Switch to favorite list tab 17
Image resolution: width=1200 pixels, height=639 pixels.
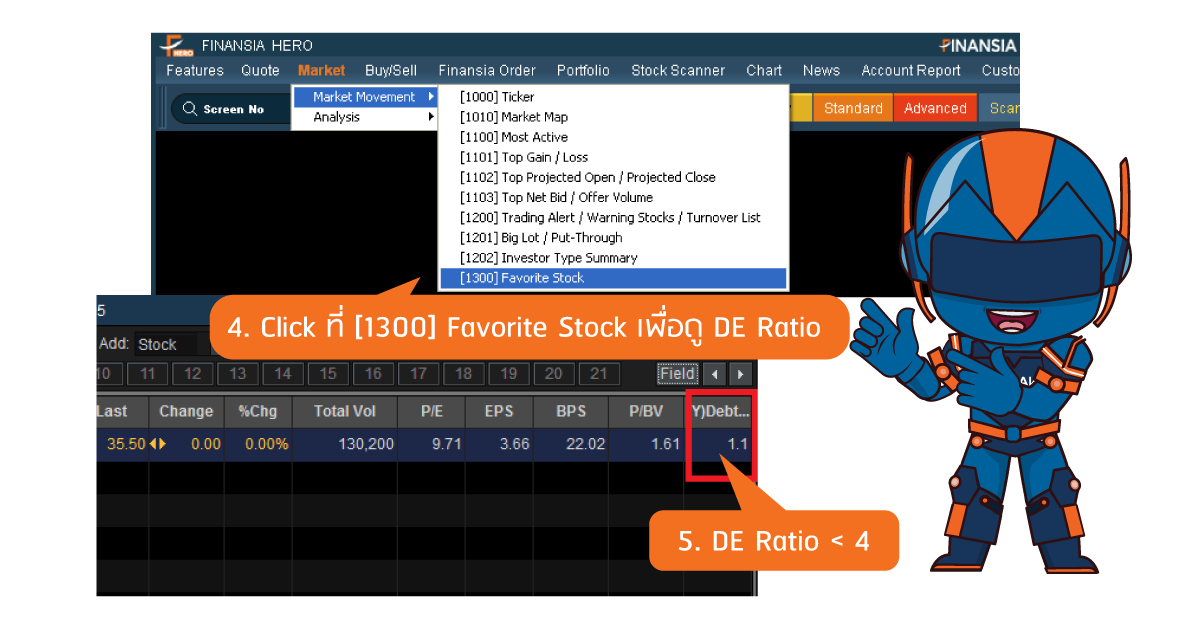tap(418, 374)
